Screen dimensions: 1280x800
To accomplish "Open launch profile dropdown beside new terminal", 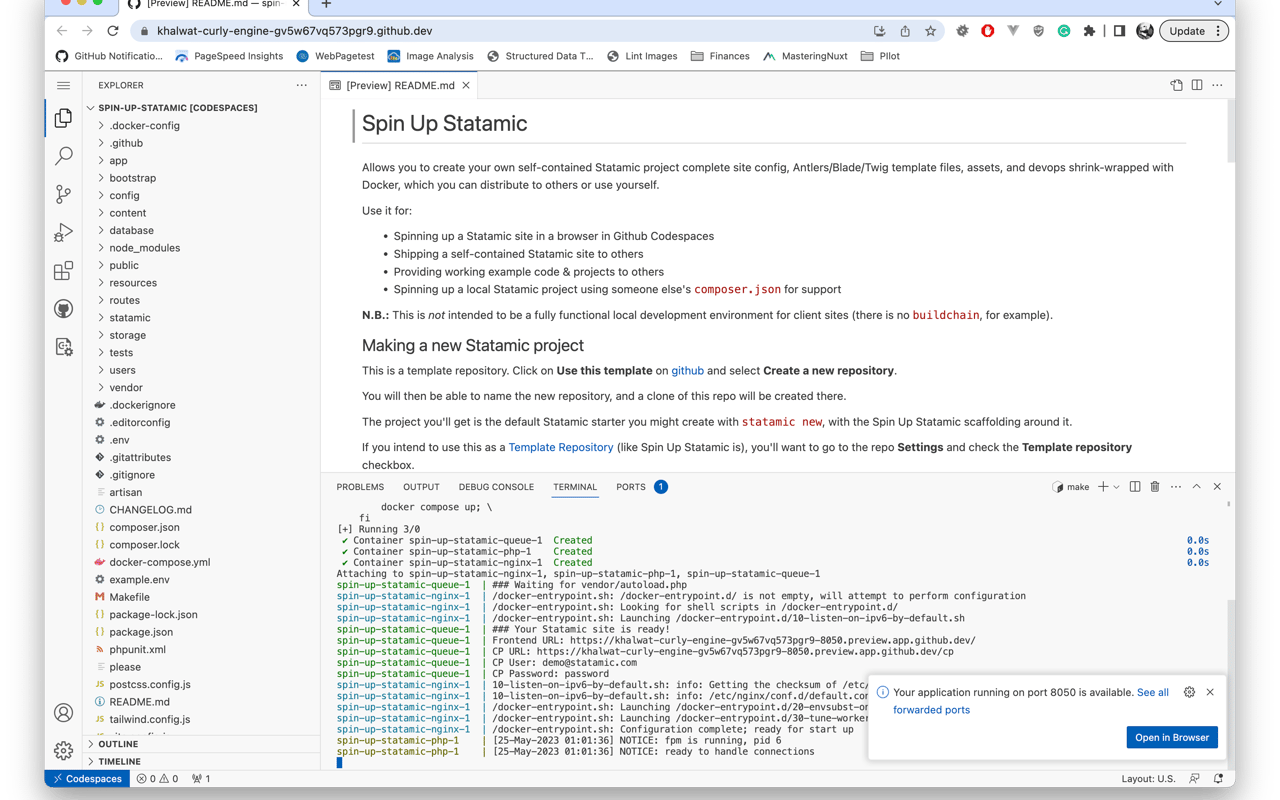I will tap(1116, 487).
